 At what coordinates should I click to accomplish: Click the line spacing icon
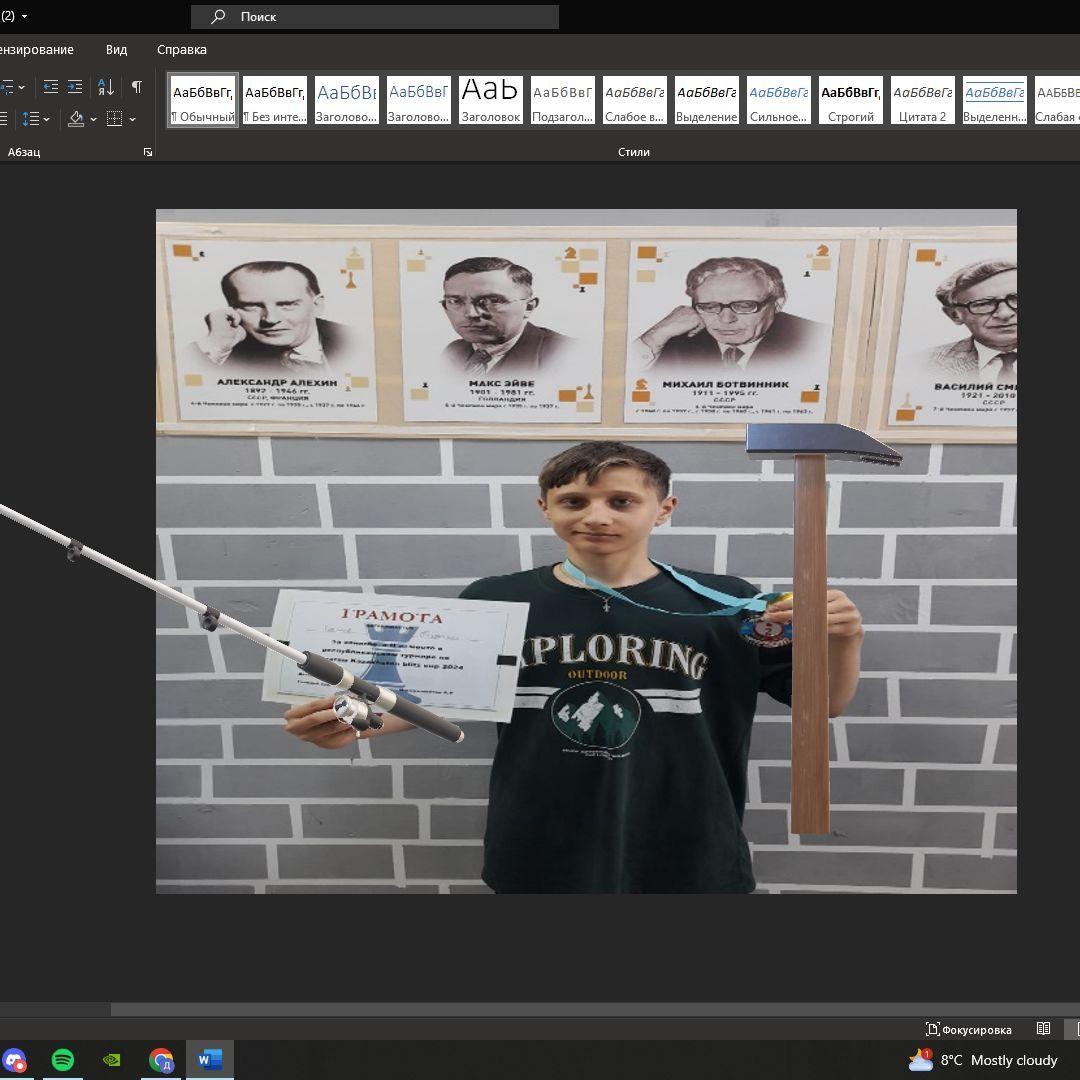point(30,119)
